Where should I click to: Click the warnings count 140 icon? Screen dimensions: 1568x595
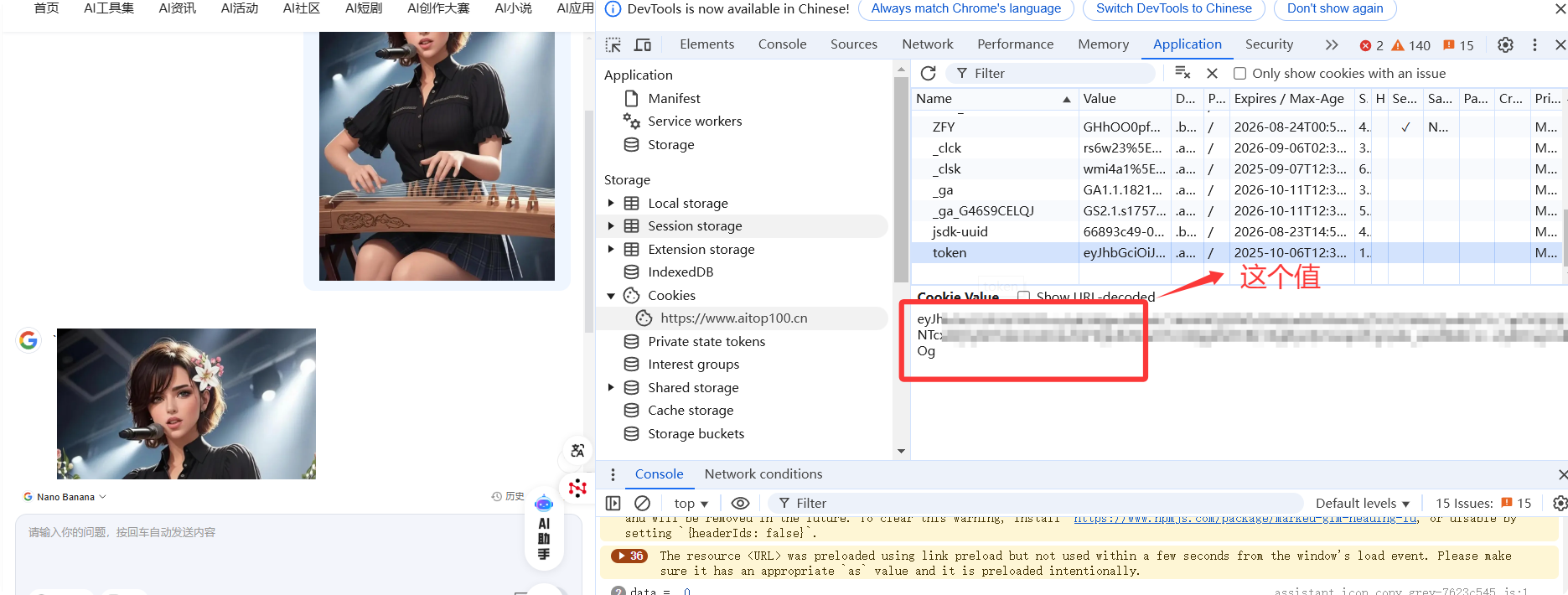(x=1410, y=45)
